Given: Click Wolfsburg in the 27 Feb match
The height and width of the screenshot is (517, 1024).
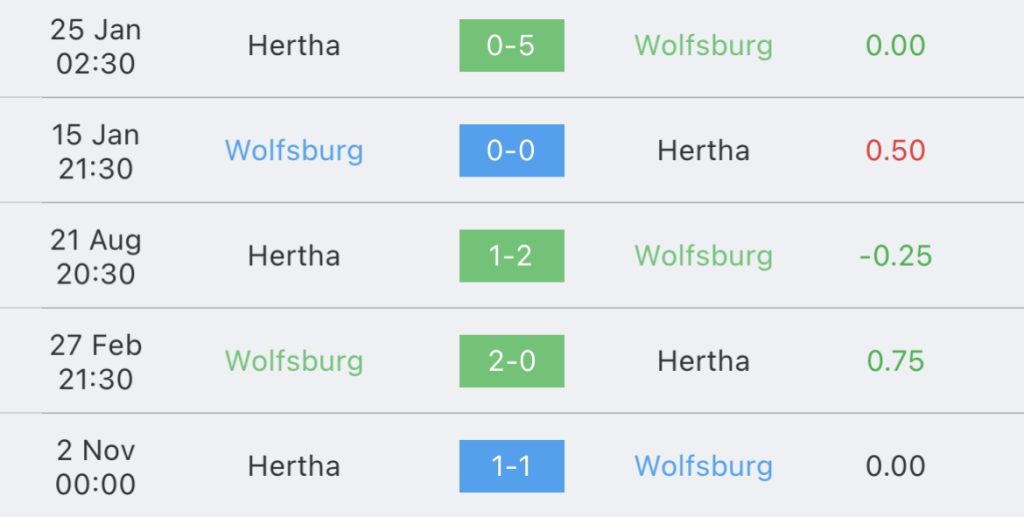Looking at the screenshot, I should point(294,361).
